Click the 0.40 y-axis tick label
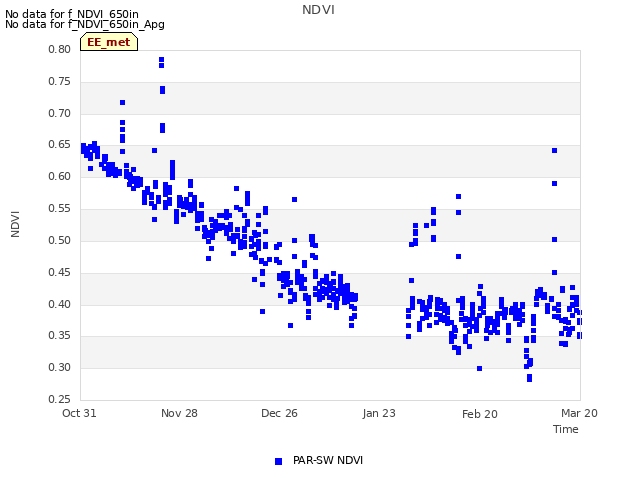The image size is (640, 480). tap(60, 304)
